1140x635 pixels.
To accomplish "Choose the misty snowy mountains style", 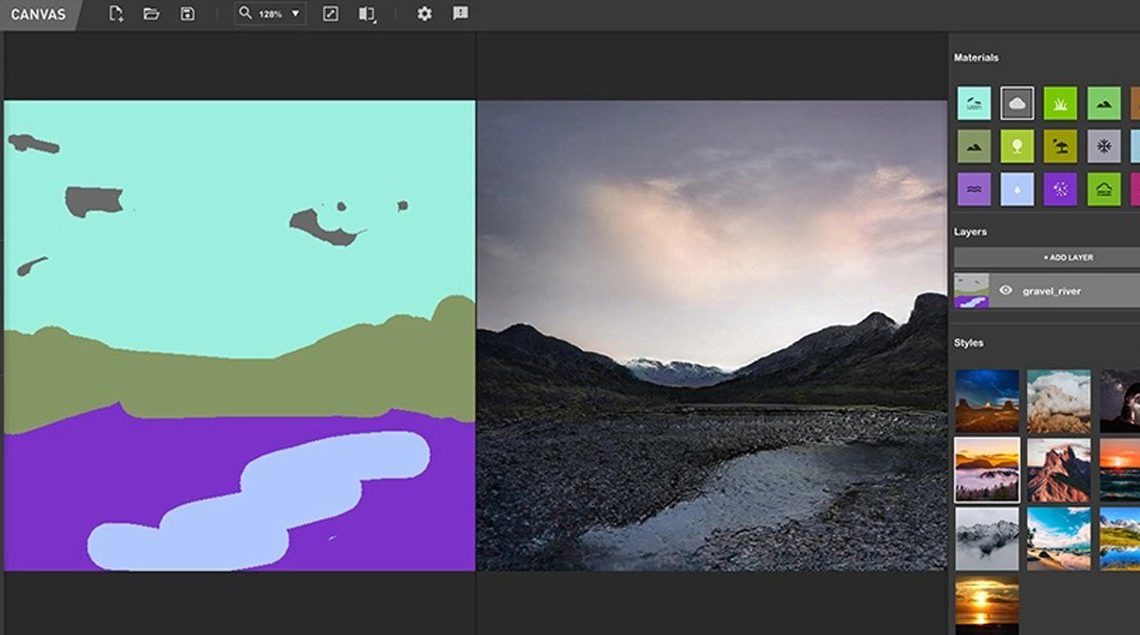I will pyautogui.click(x=987, y=538).
